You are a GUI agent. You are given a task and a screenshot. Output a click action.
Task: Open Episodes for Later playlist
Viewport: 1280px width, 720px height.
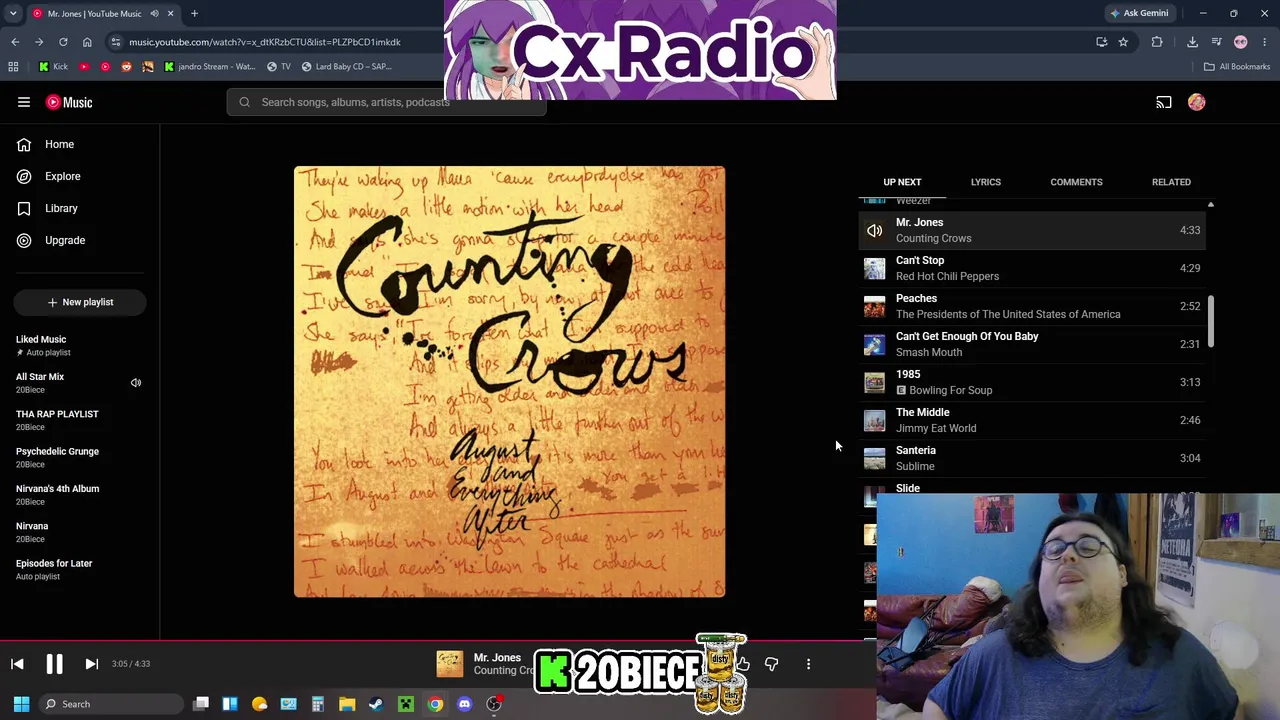[x=80, y=569]
